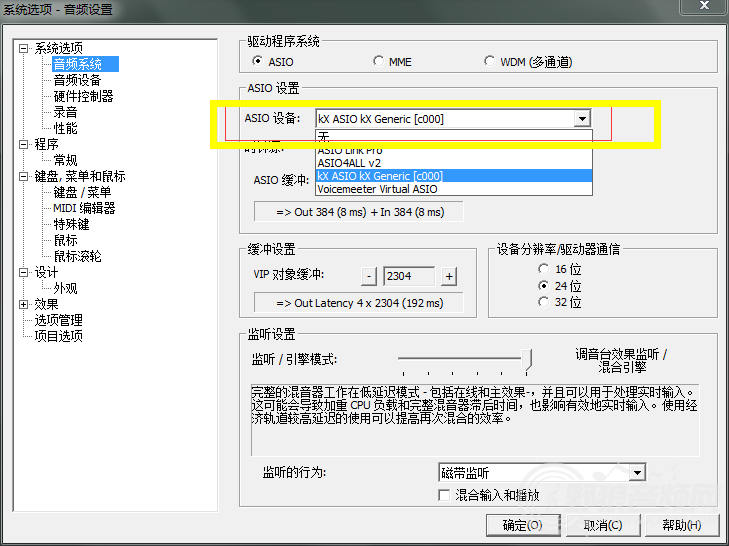Collapse the 键盘, 菜单和鼠标 tree node
Screen dimensions: 729x546
coord(24,176)
